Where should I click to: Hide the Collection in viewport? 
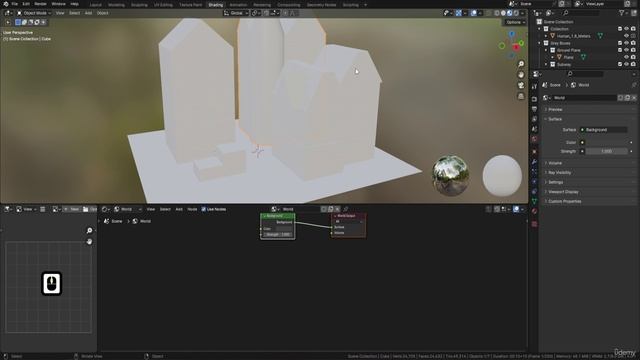pos(627,29)
